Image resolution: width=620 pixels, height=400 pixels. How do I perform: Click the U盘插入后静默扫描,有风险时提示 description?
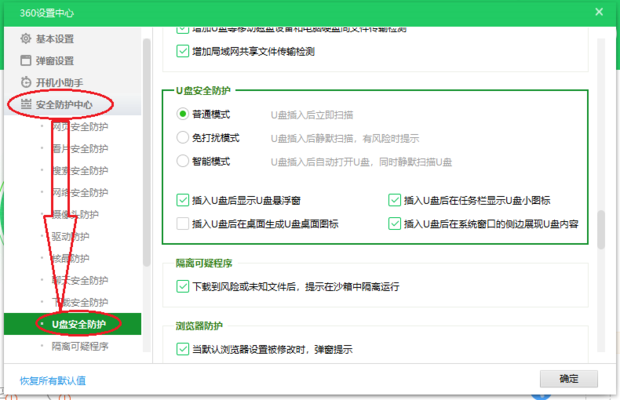345,138
